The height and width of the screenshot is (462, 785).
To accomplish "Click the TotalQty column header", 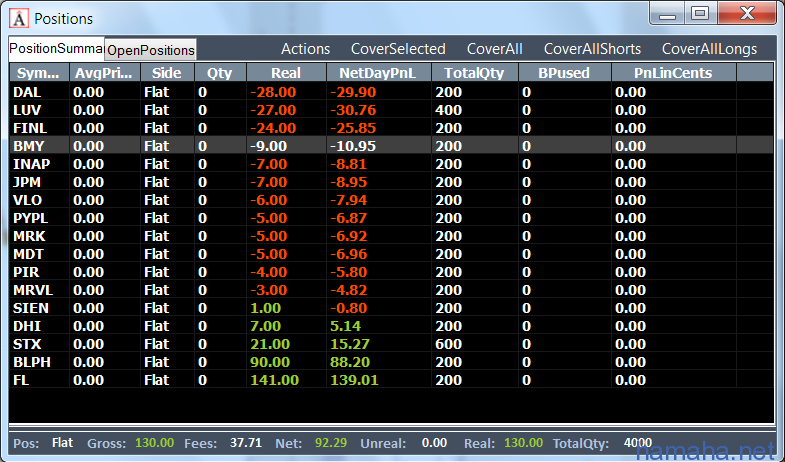I will 474,73.
